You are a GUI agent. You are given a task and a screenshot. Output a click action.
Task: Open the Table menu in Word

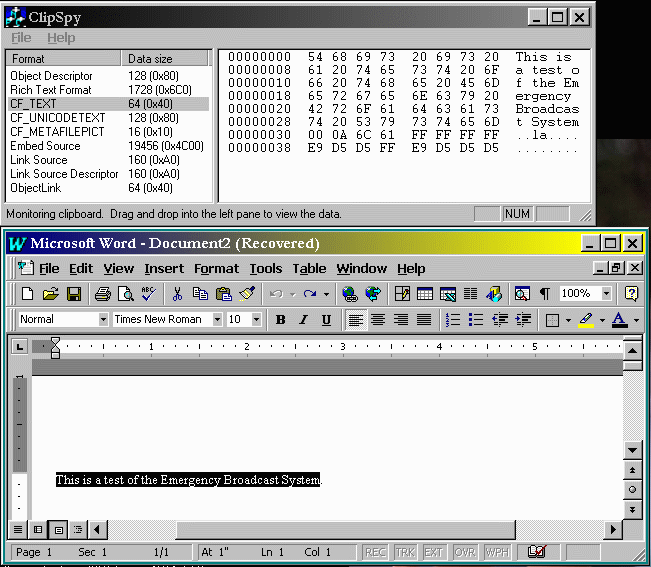coord(309,269)
